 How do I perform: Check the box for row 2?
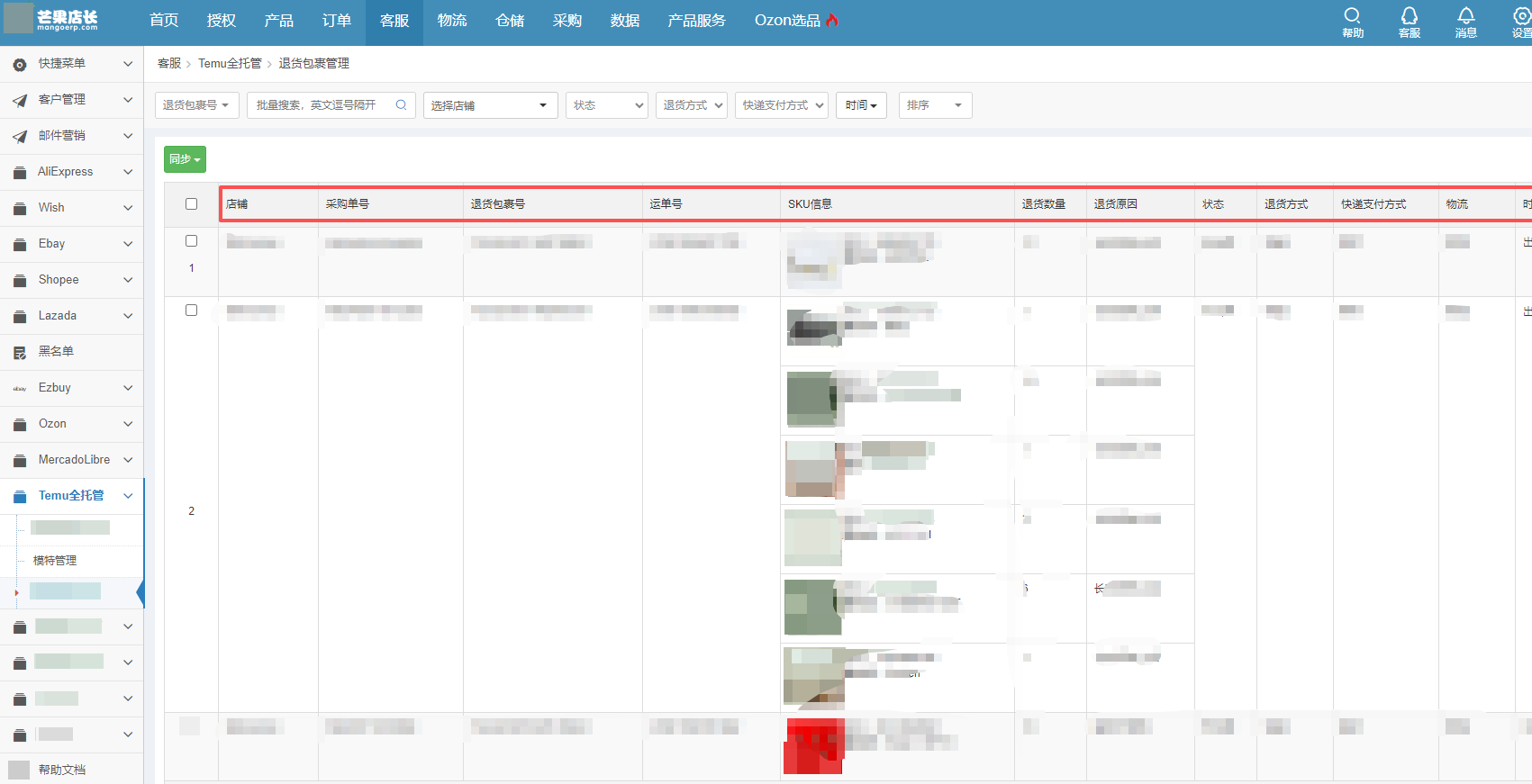pos(191,311)
